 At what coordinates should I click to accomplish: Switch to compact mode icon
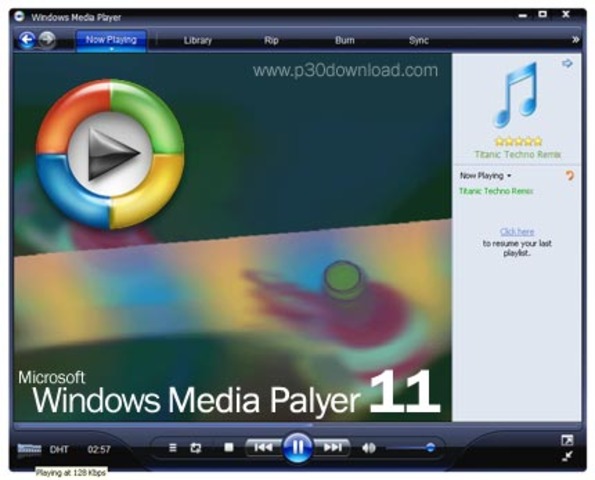point(567,456)
